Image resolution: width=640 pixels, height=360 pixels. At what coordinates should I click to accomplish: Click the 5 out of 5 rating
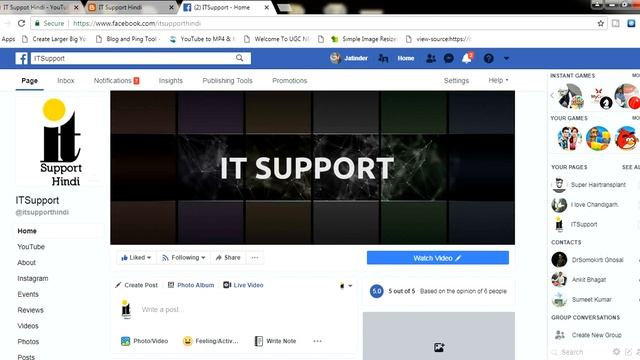tap(401, 291)
